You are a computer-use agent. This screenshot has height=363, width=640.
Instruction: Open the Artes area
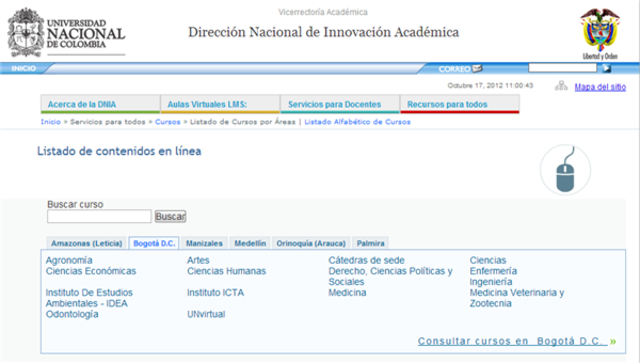click(x=198, y=261)
